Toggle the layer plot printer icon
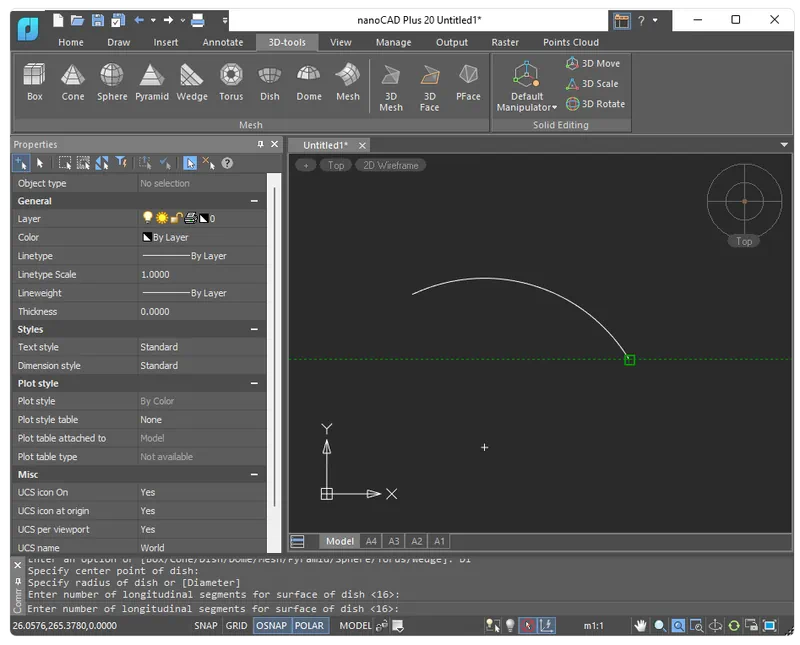 tap(190, 218)
